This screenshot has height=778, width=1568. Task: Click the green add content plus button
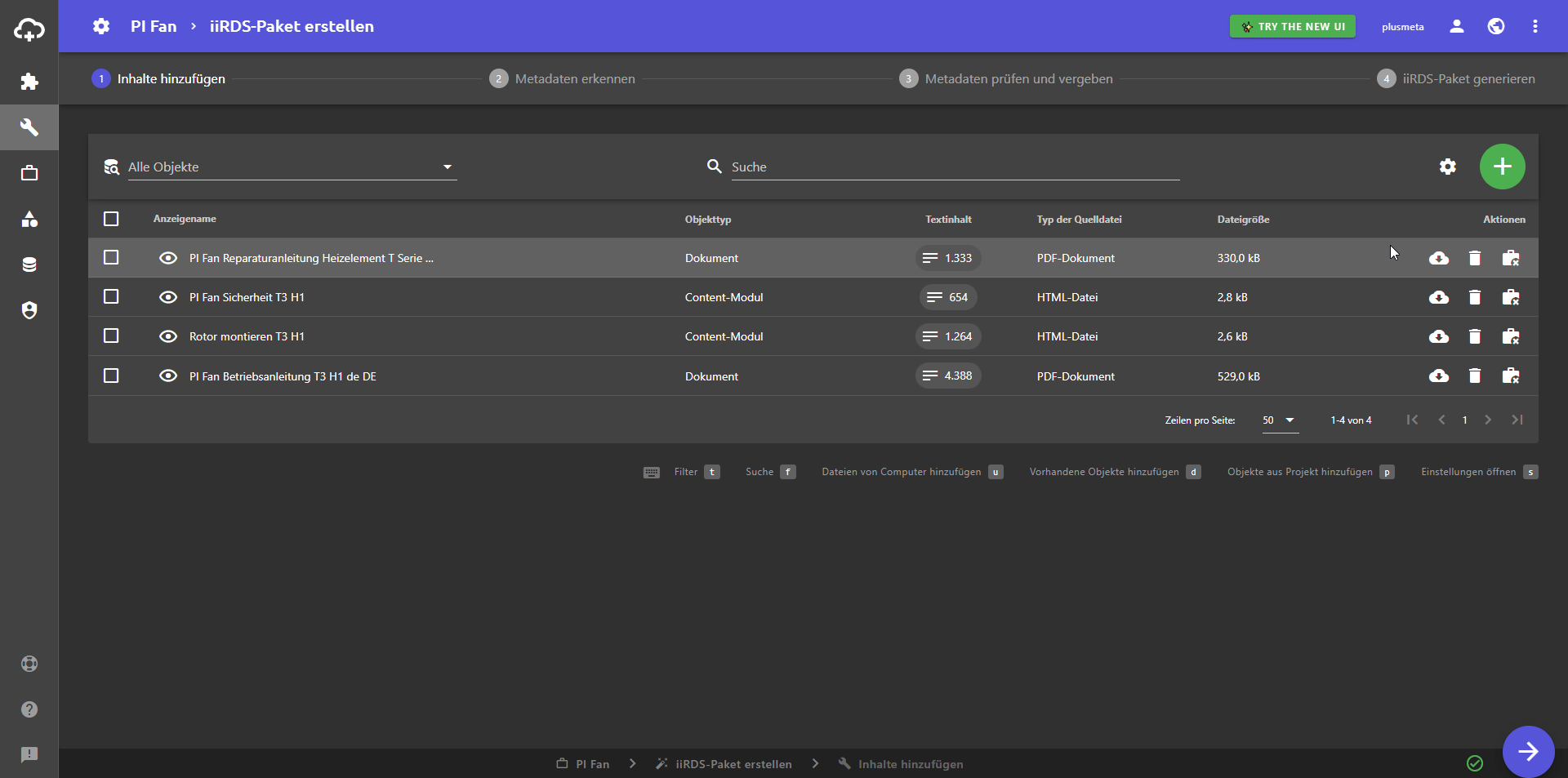(x=1502, y=167)
